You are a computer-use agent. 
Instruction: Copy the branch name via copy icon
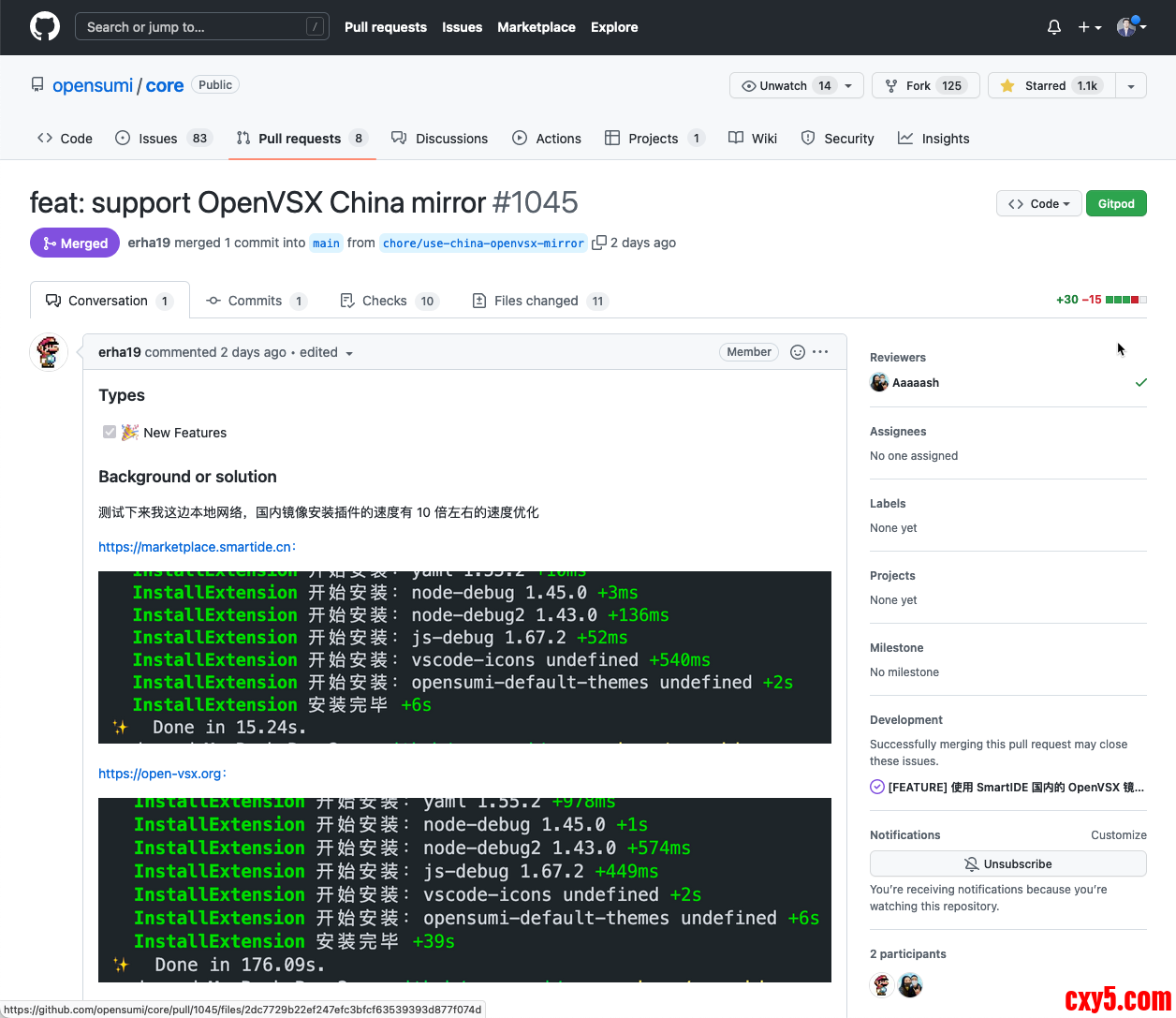pyautogui.click(x=599, y=243)
